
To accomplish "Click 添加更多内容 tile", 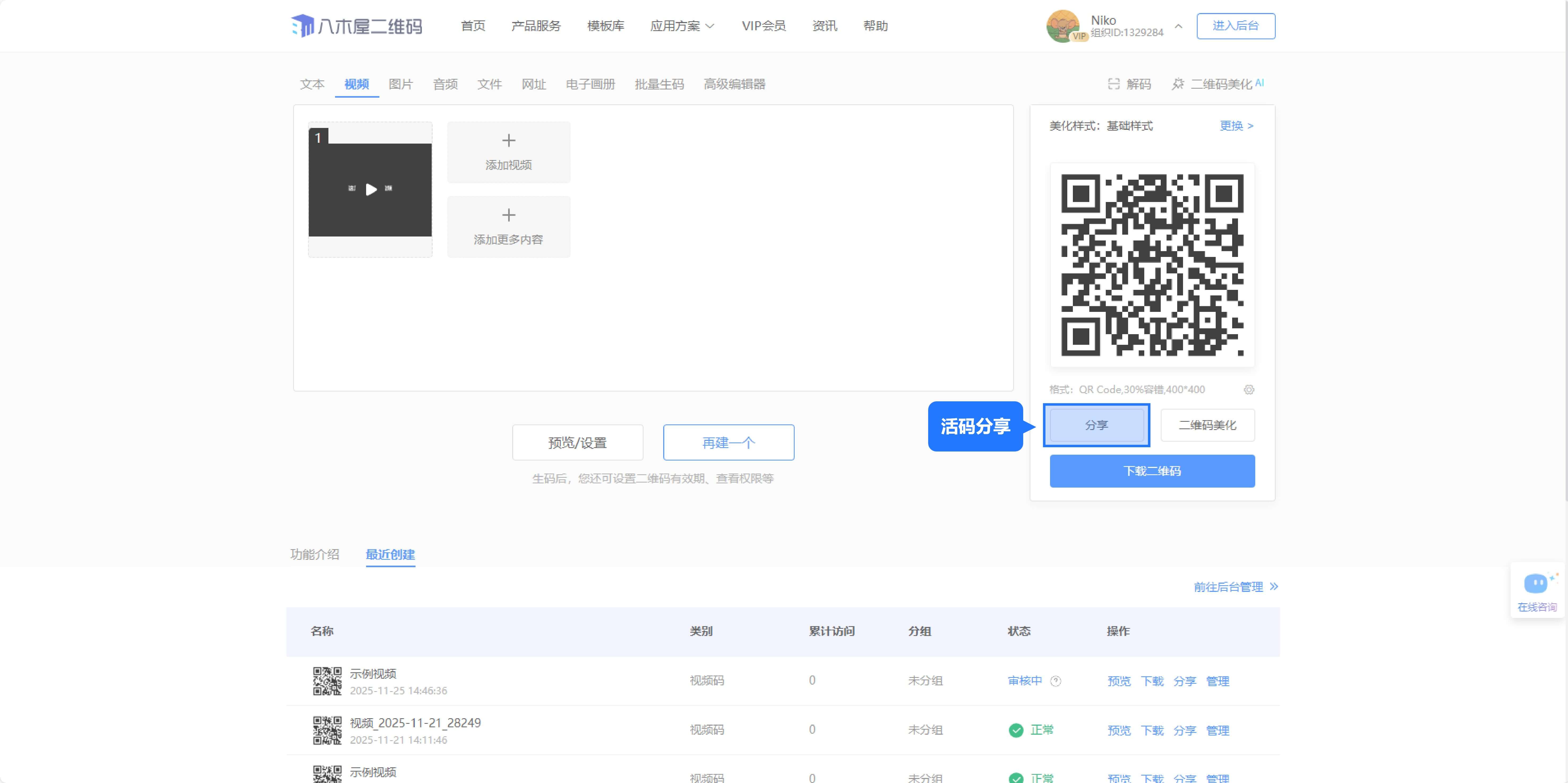I will point(508,226).
